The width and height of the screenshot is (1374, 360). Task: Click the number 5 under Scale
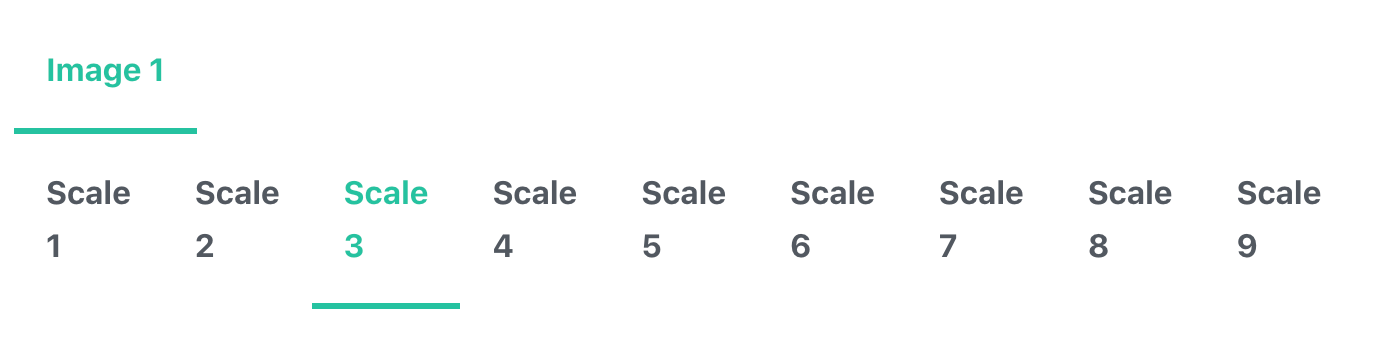pos(651,246)
